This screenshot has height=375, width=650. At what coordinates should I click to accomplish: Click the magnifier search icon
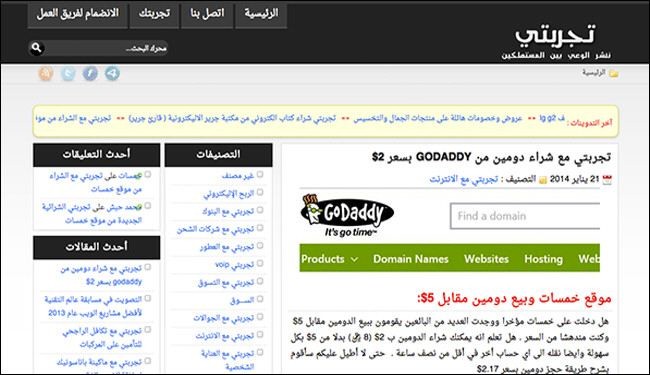click(x=36, y=48)
